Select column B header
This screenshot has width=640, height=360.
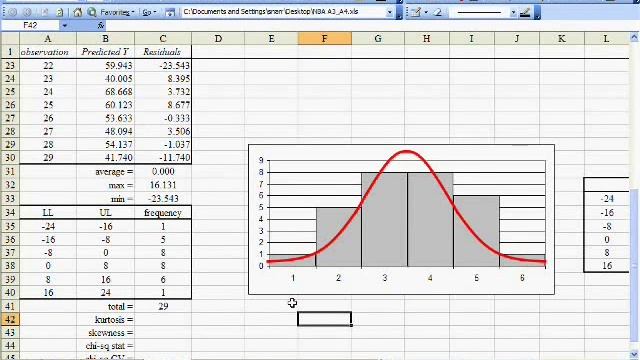[x=105, y=39]
